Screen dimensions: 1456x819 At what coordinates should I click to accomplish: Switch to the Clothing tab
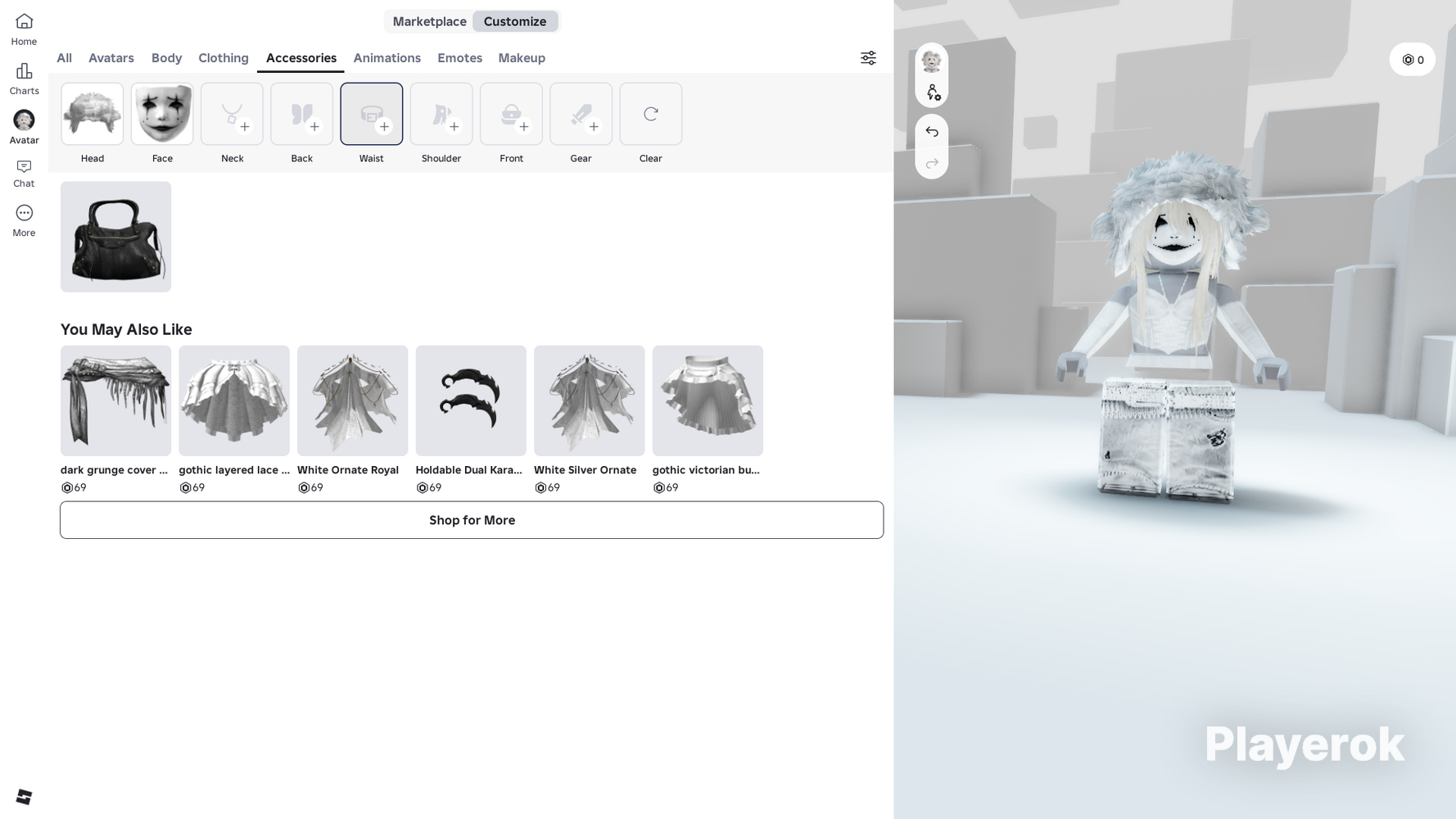[224, 58]
